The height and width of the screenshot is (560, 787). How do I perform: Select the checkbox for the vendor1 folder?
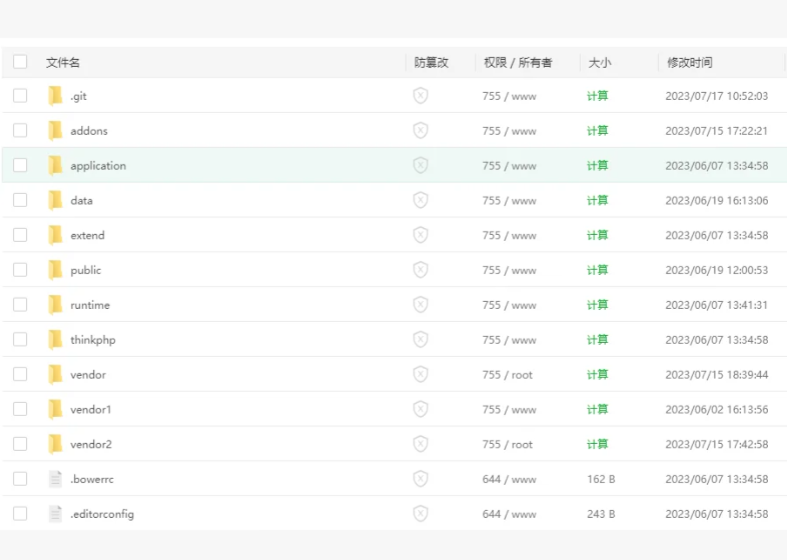20,409
